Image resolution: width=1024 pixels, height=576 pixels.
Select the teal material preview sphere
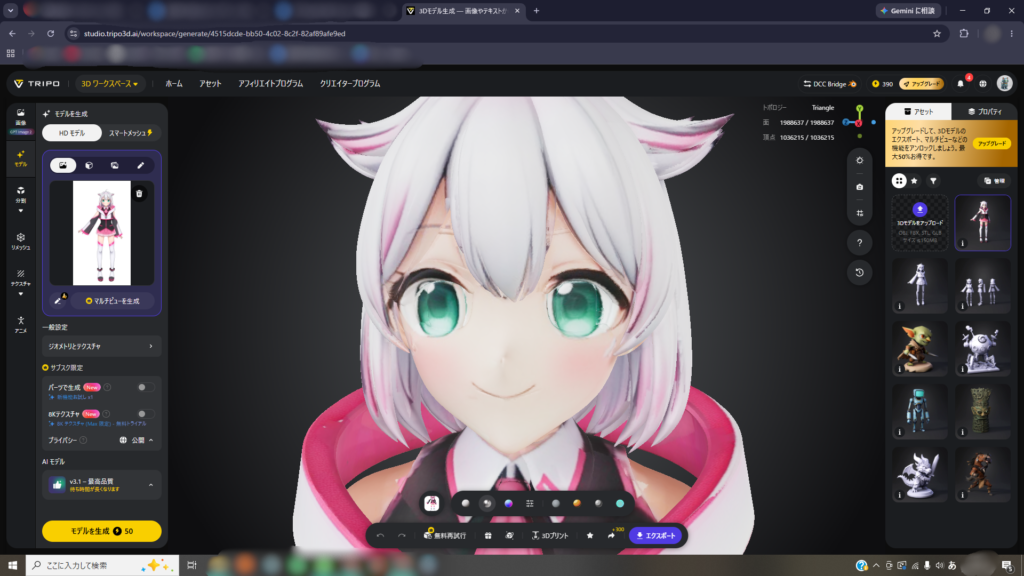(620, 504)
